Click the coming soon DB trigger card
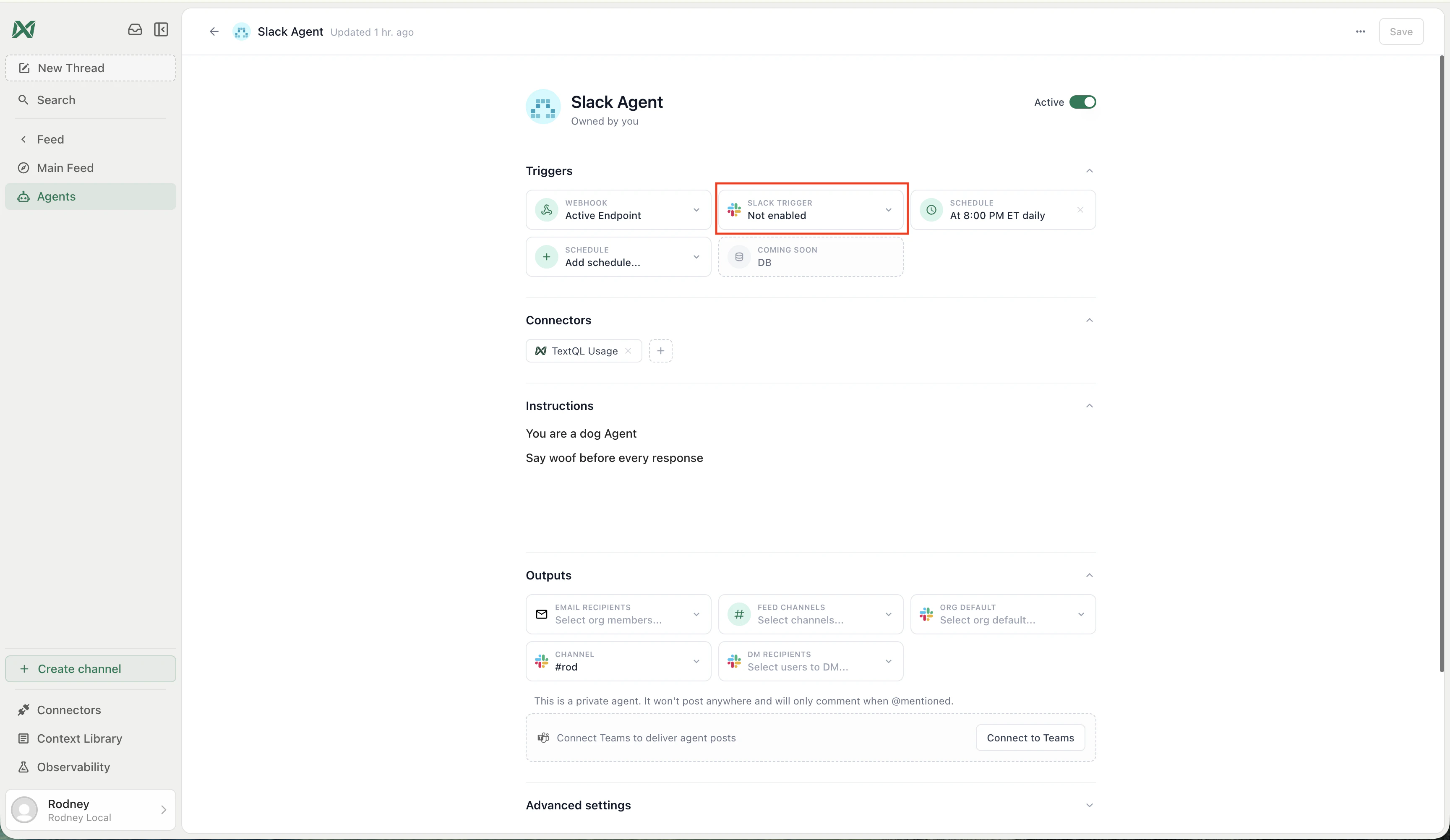Screen dimensions: 1450x840 pyautogui.click(x=810, y=257)
